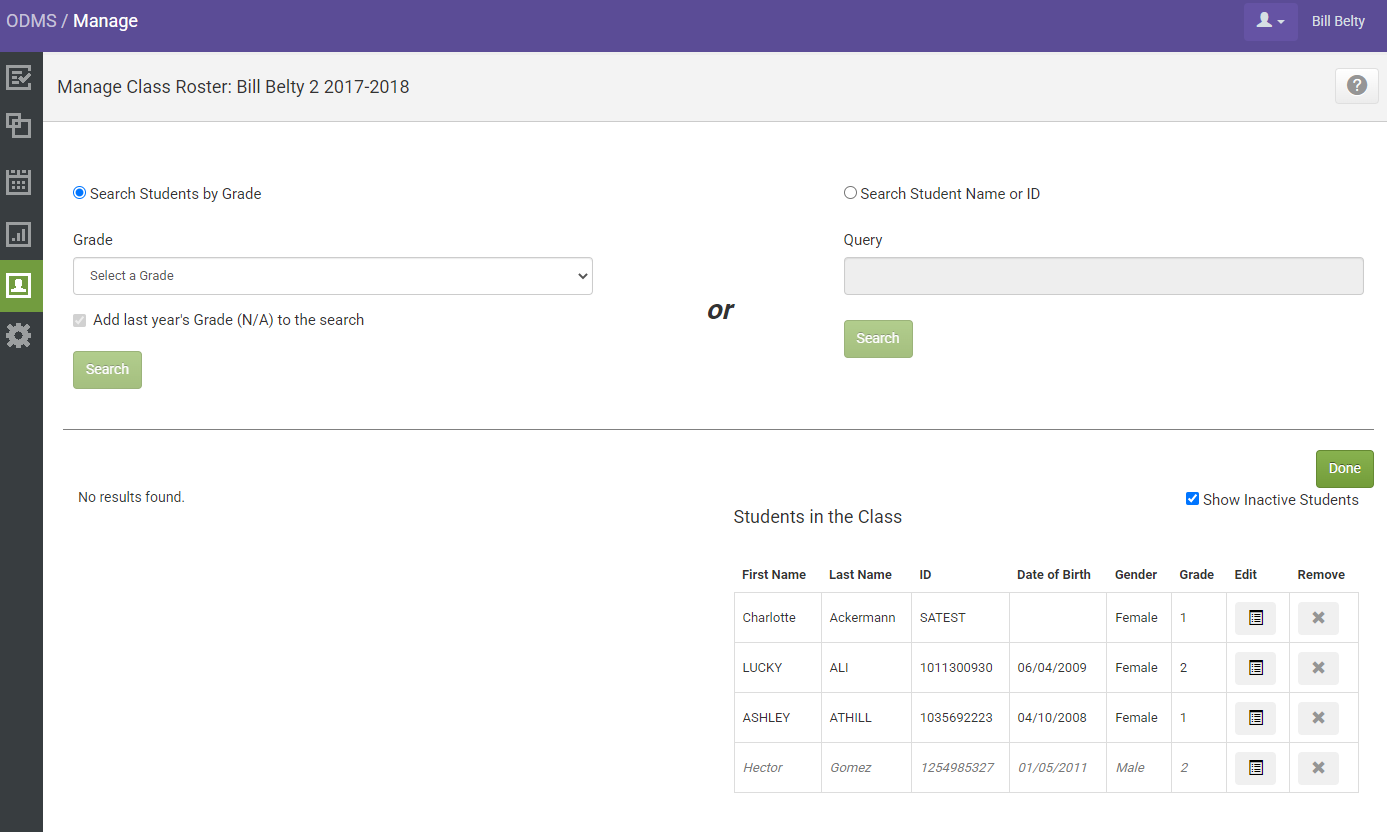
Task: Edit ASHLEY ATHILL's student record
Action: coord(1256,718)
